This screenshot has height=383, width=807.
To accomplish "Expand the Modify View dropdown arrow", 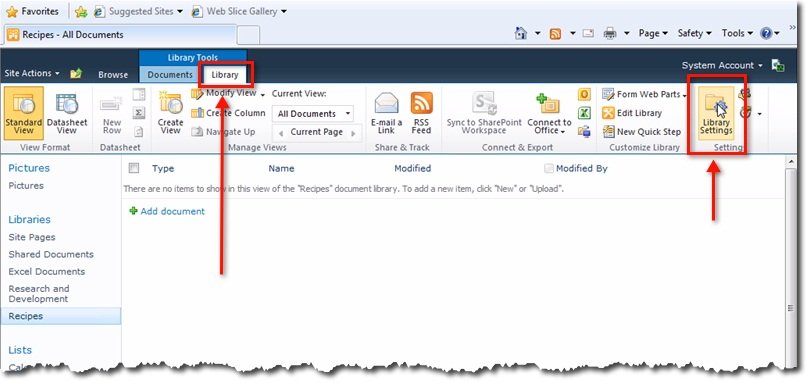I will (262, 95).
